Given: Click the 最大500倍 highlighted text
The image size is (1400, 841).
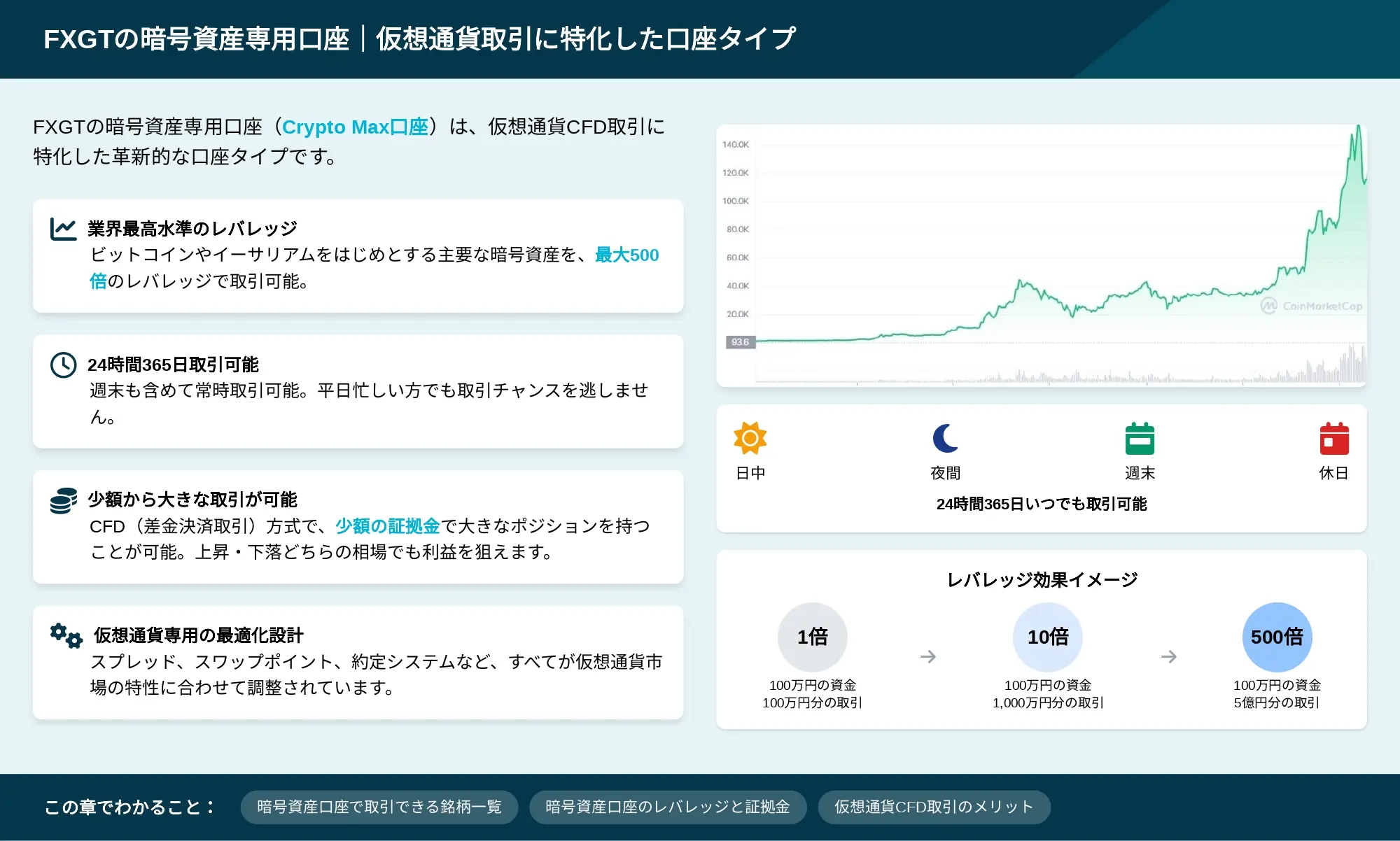Looking at the screenshot, I should point(626,255).
